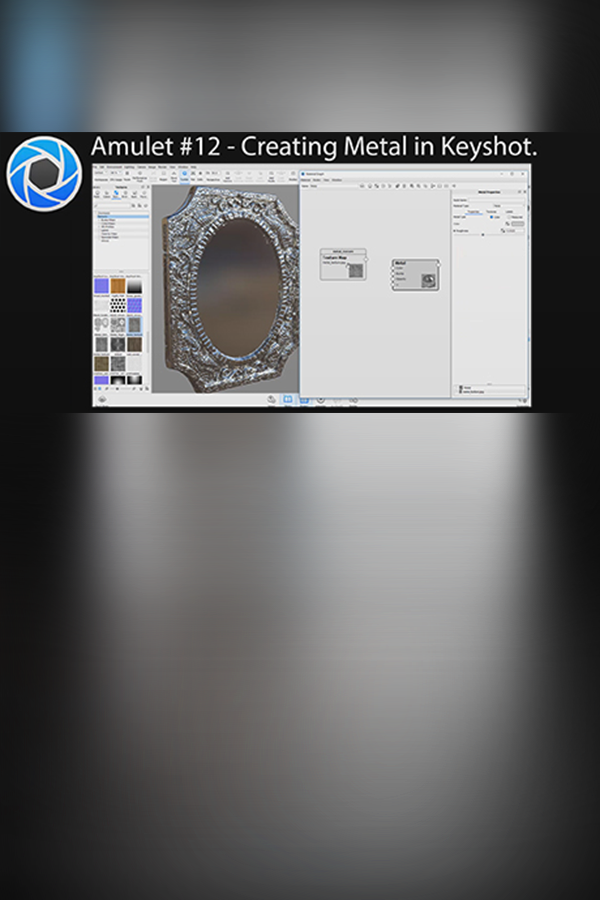Click the Pause render icon in ribbon
The width and height of the screenshot is (600, 900).
[127, 176]
